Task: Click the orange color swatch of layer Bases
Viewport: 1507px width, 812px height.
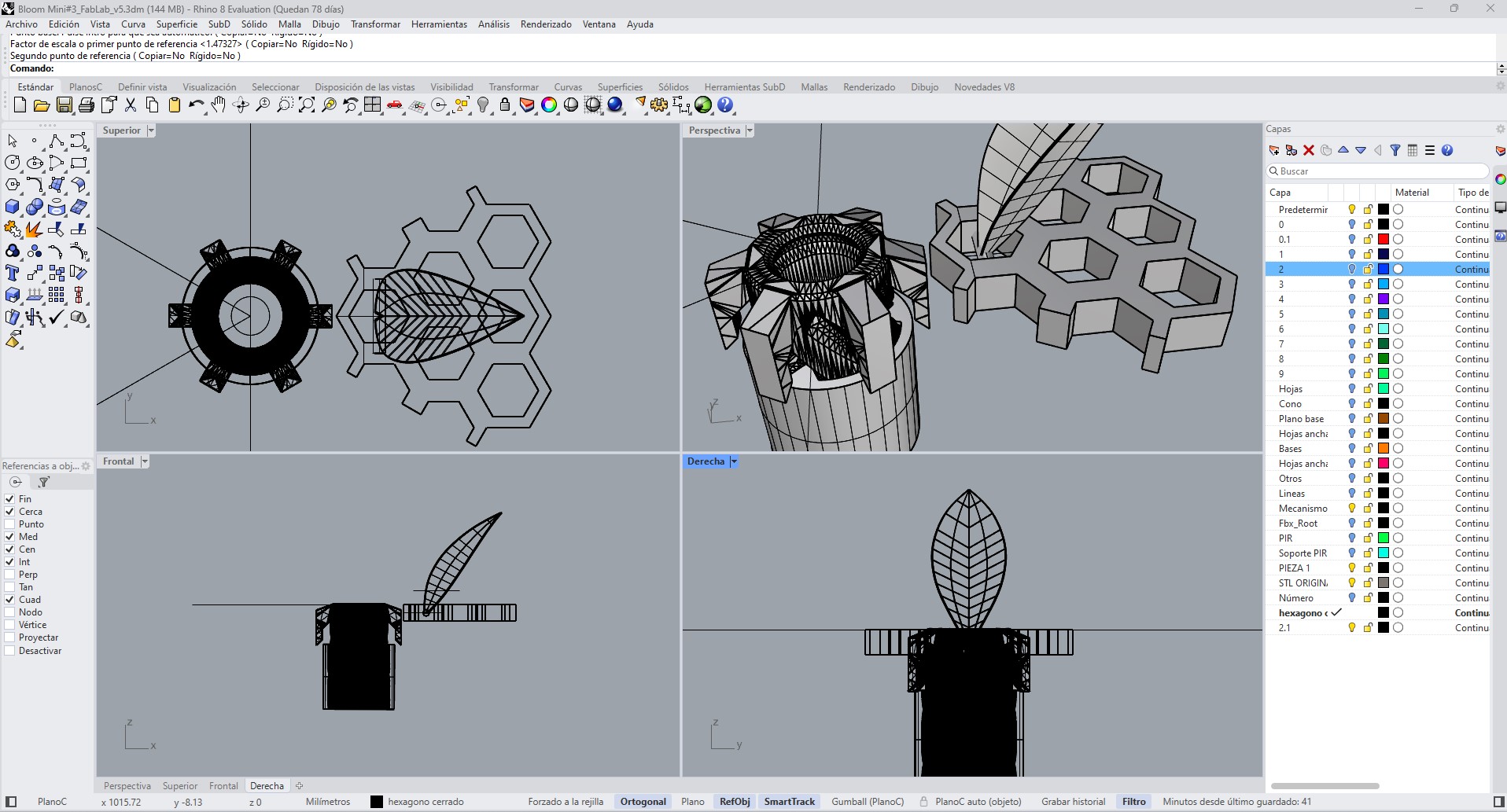Action: point(1384,449)
